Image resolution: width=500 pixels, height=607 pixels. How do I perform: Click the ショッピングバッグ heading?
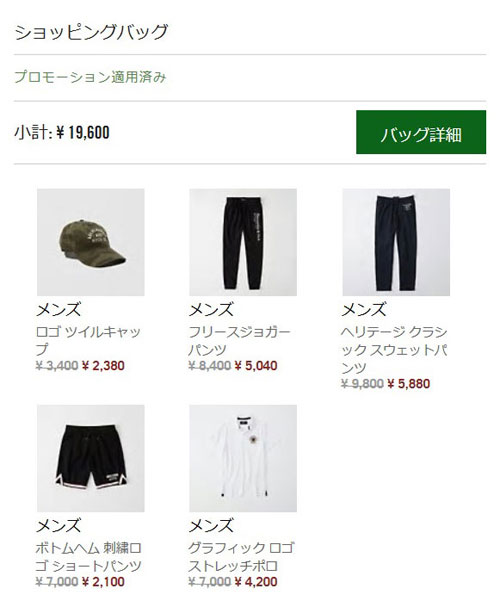pyautogui.click(x=91, y=32)
